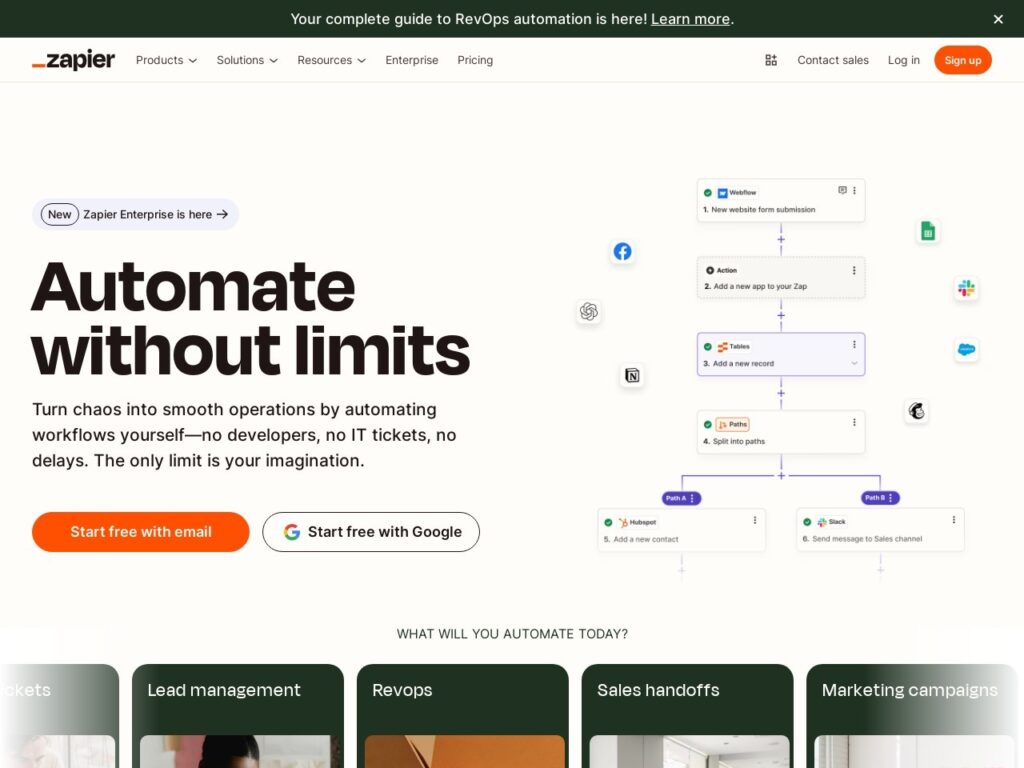Click the Salesforce cloud icon
Screen dimensions: 1024x768
966,349
